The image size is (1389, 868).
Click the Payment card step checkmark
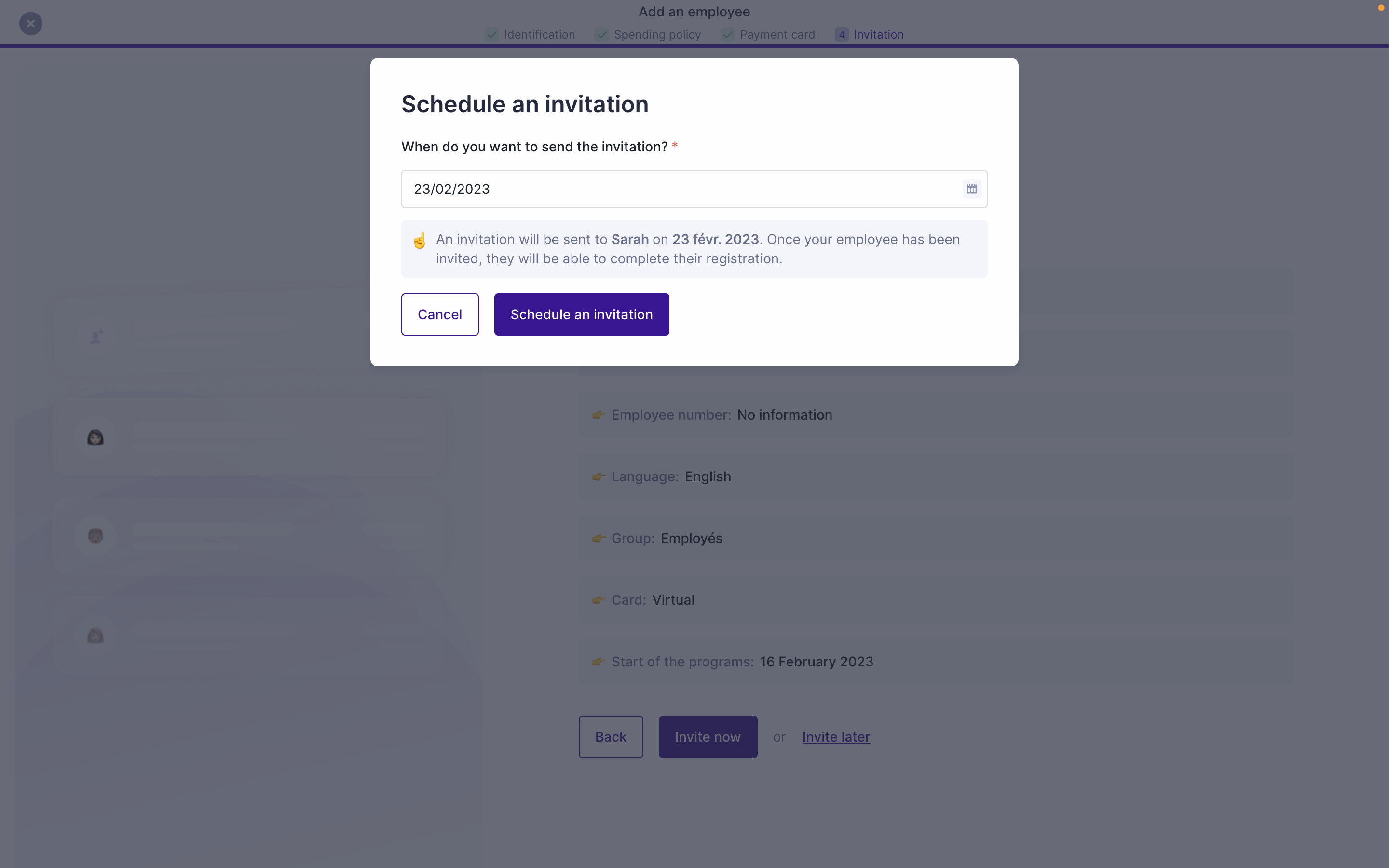pyautogui.click(x=728, y=34)
